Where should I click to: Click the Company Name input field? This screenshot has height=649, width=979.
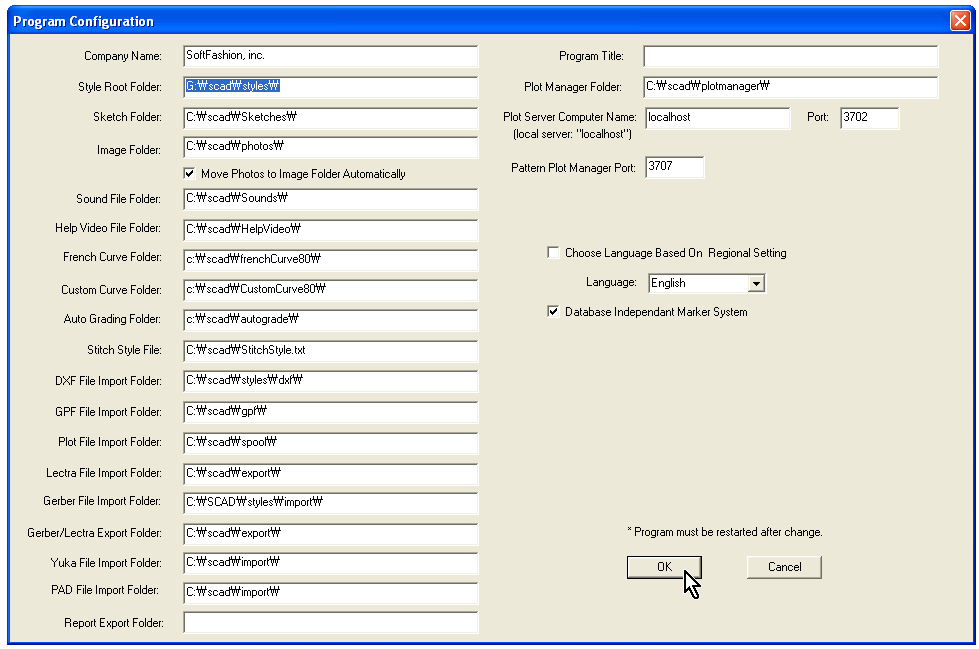click(x=331, y=56)
